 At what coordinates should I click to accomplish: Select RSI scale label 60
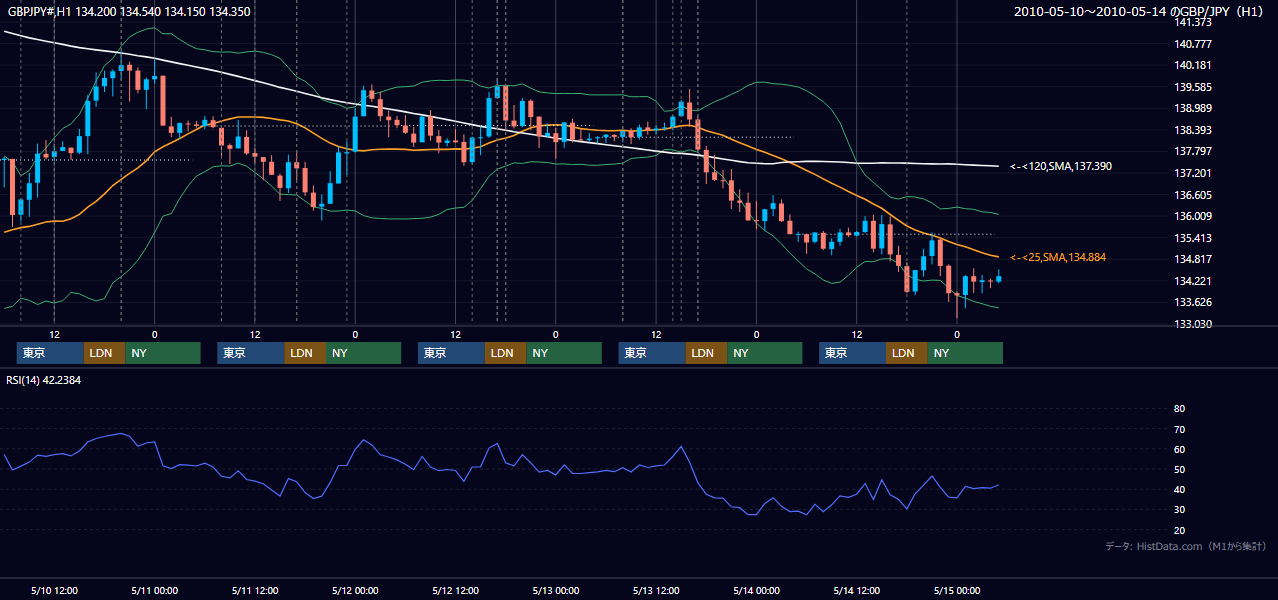click(1179, 449)
